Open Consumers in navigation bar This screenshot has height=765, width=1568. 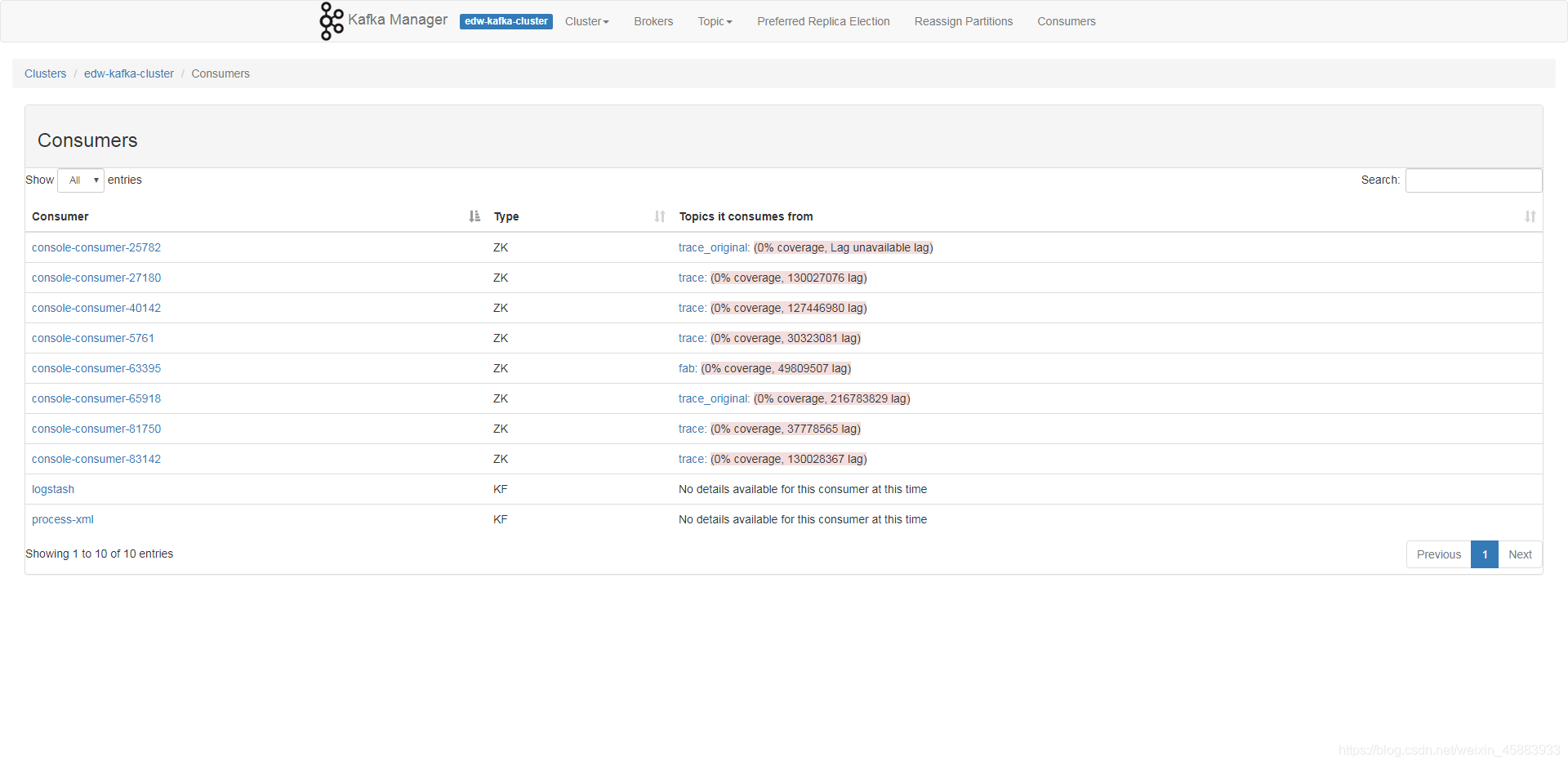[x=1067, y=21]
